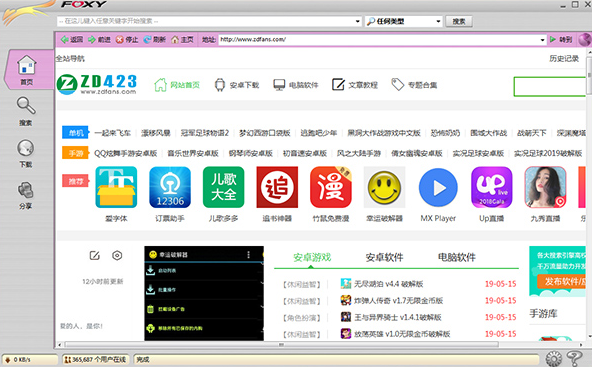
Task: Click the 幸运破解器 screenshot thumbnail
Action: click(204, 293)
